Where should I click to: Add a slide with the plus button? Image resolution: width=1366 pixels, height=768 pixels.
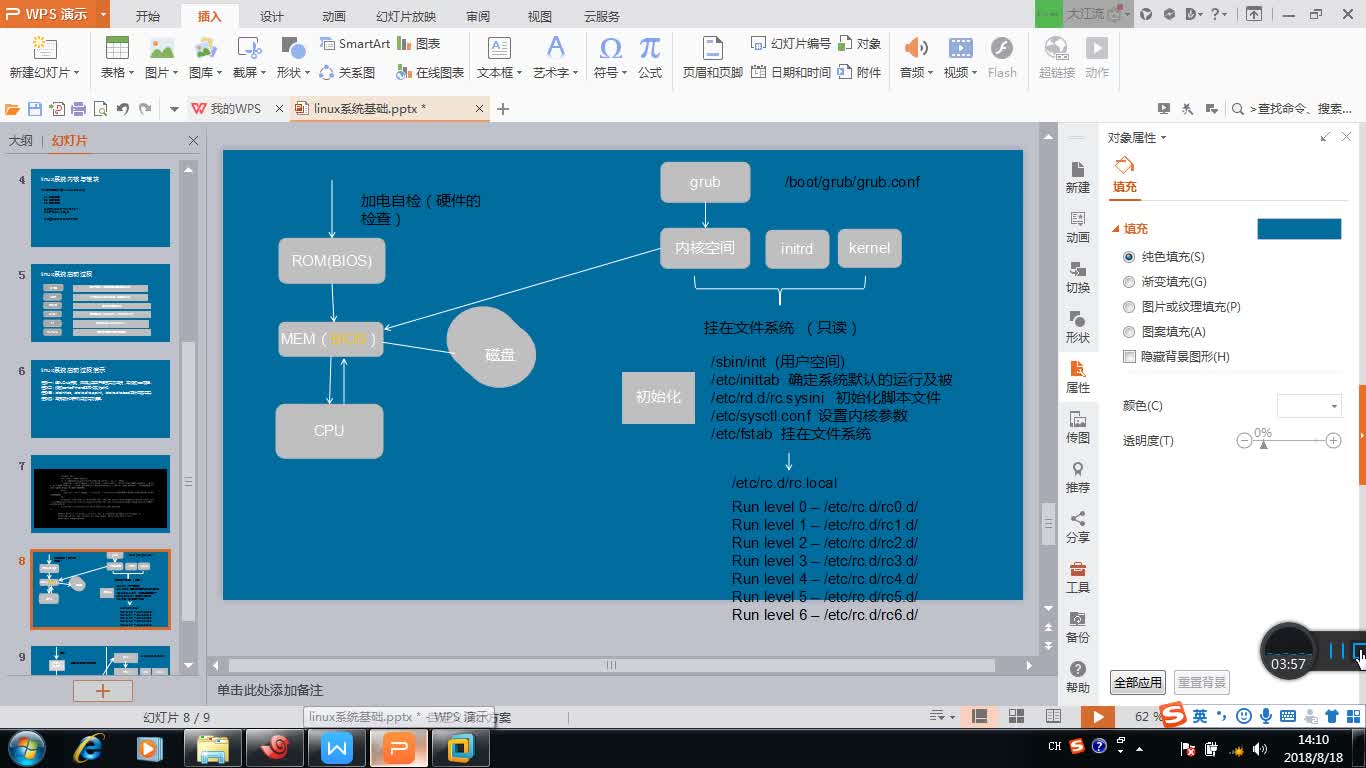click(102, 691)
